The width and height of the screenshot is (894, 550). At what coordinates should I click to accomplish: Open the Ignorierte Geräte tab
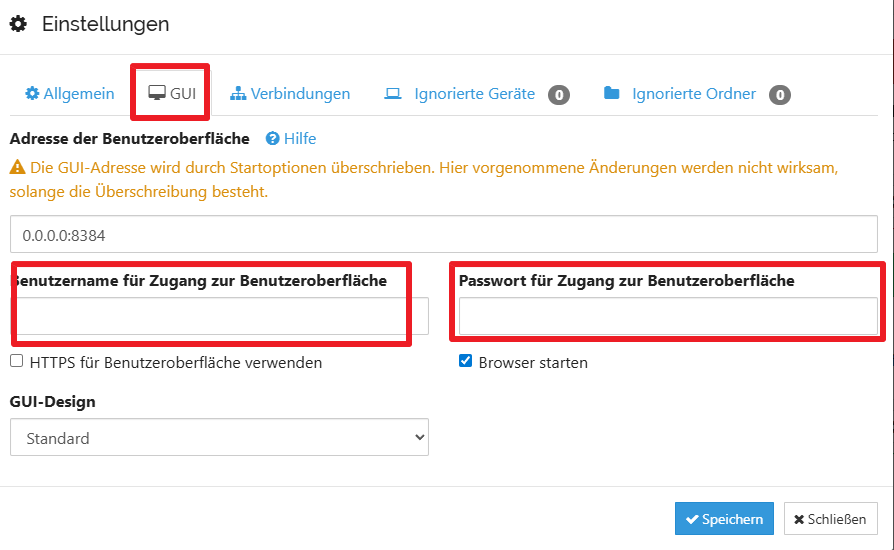pyautogui.click(x=474, y=94)
